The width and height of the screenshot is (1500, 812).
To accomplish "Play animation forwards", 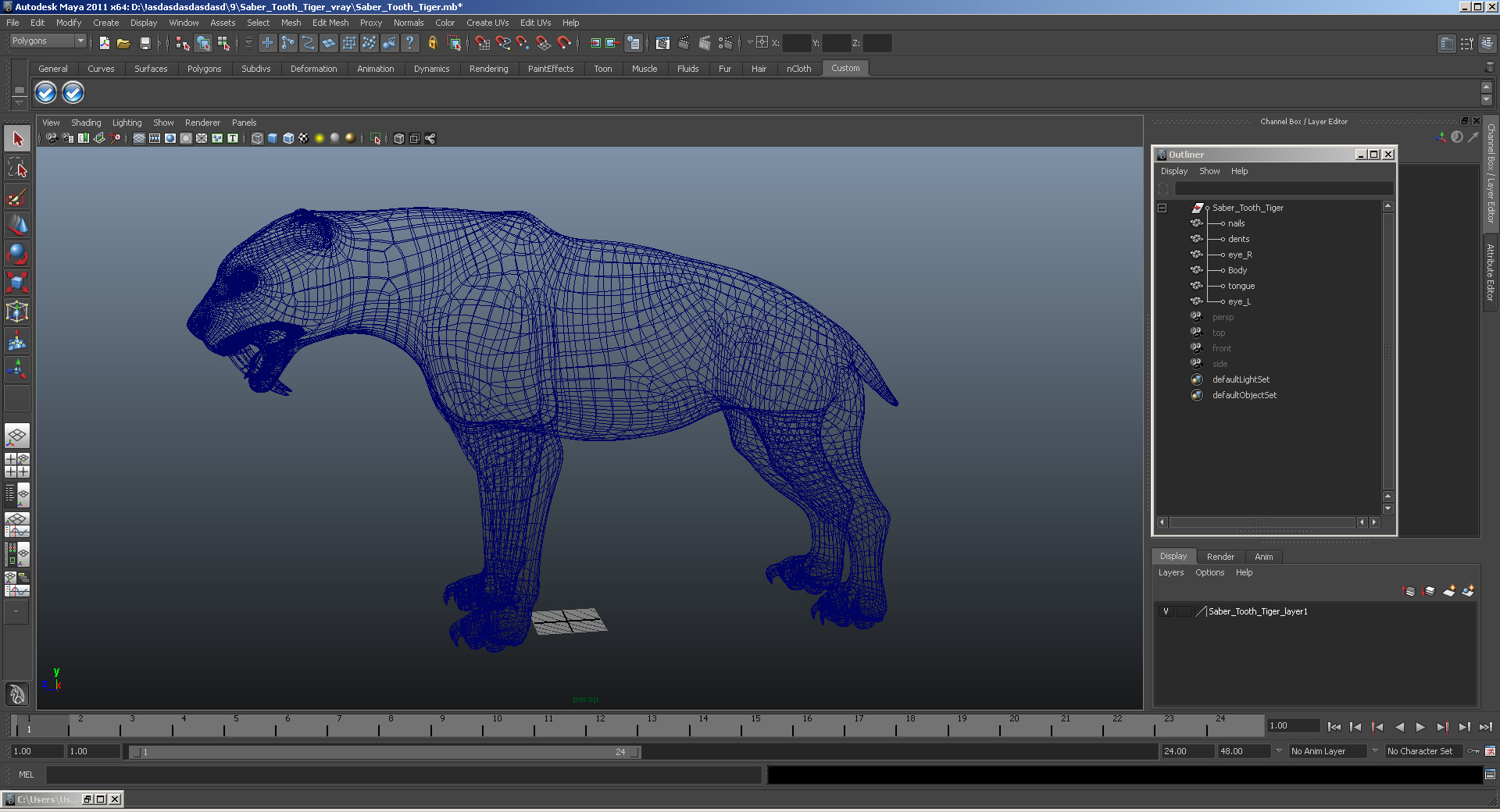I will (x=1420, y=727).
